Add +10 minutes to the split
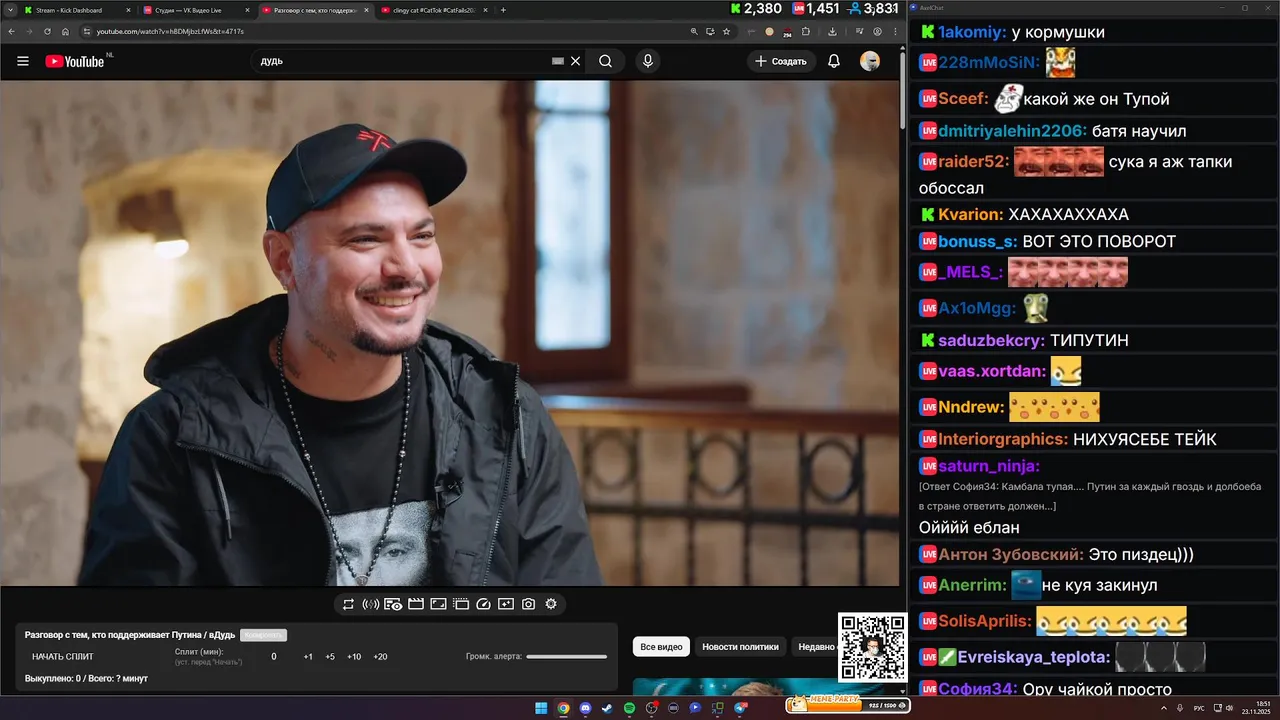 pos(354,657)
